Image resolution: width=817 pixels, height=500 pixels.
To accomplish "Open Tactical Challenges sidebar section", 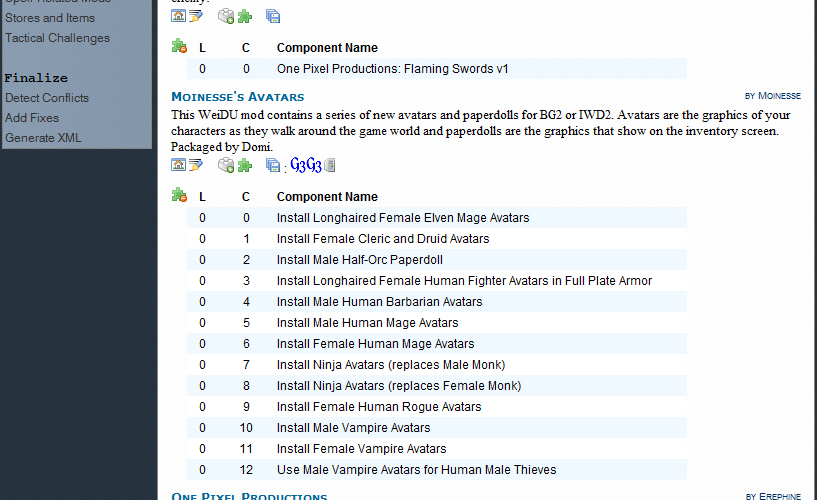I will [57, 38].
